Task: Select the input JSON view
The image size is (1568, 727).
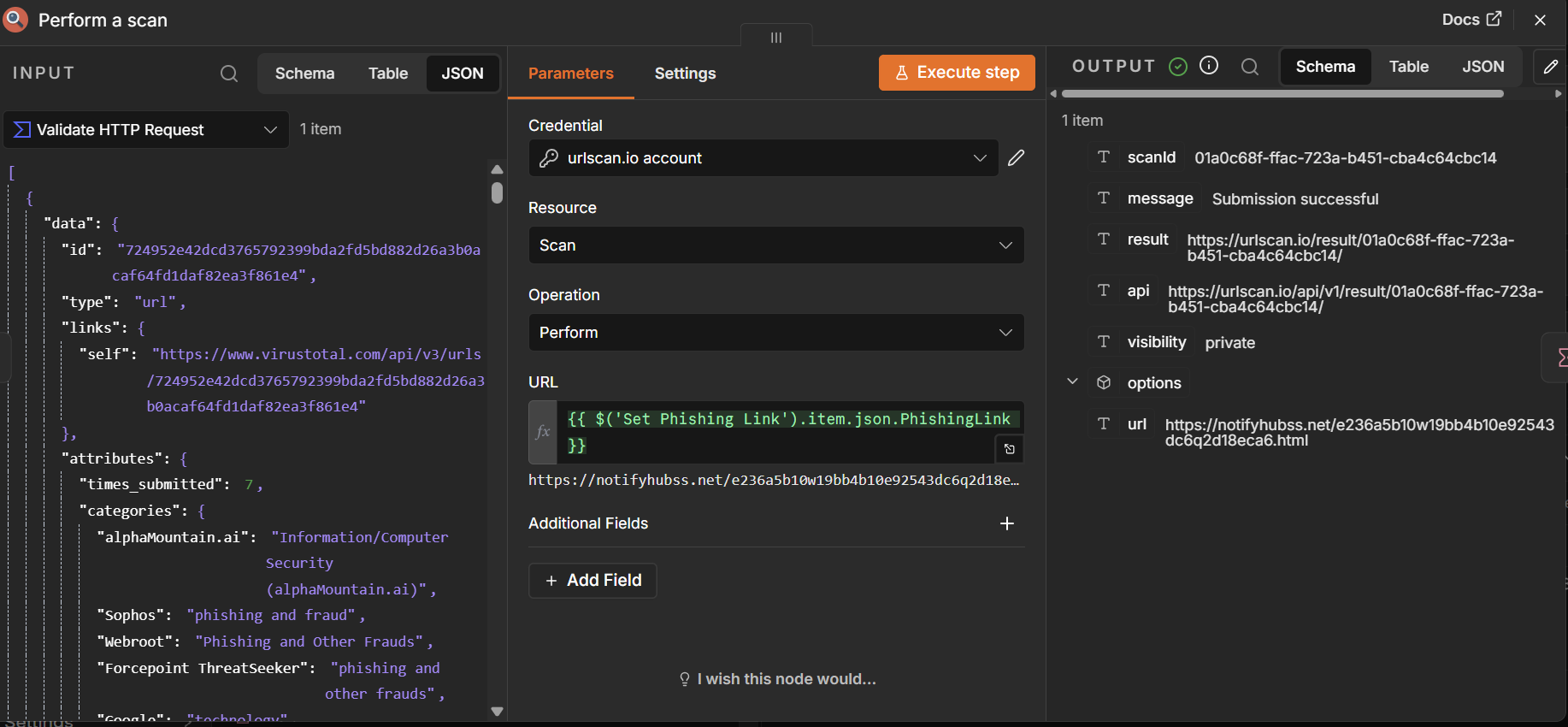Action: click(x=463, y=74)
